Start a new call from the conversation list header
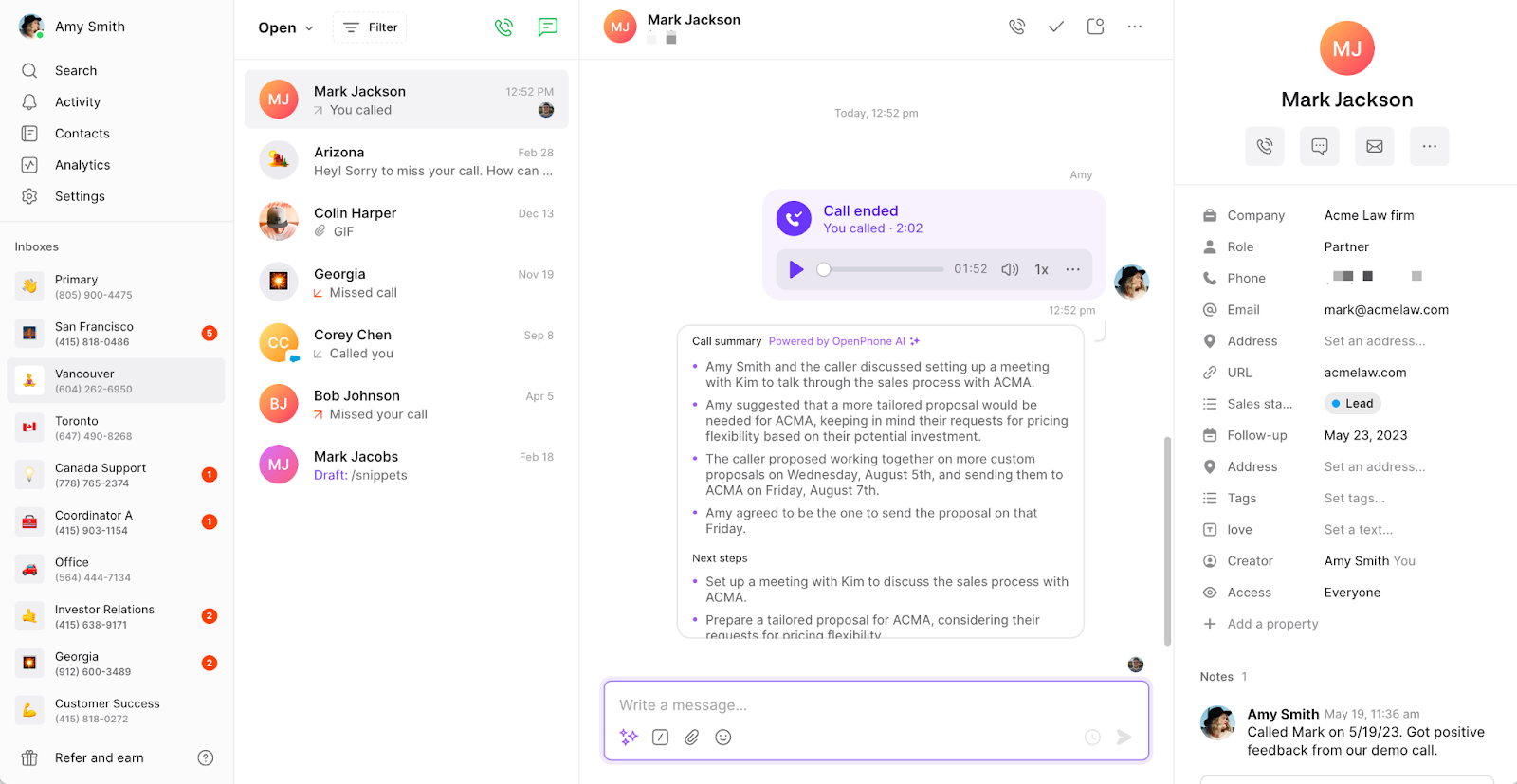This screenshot has width=1517, height=784. [503, 27]
